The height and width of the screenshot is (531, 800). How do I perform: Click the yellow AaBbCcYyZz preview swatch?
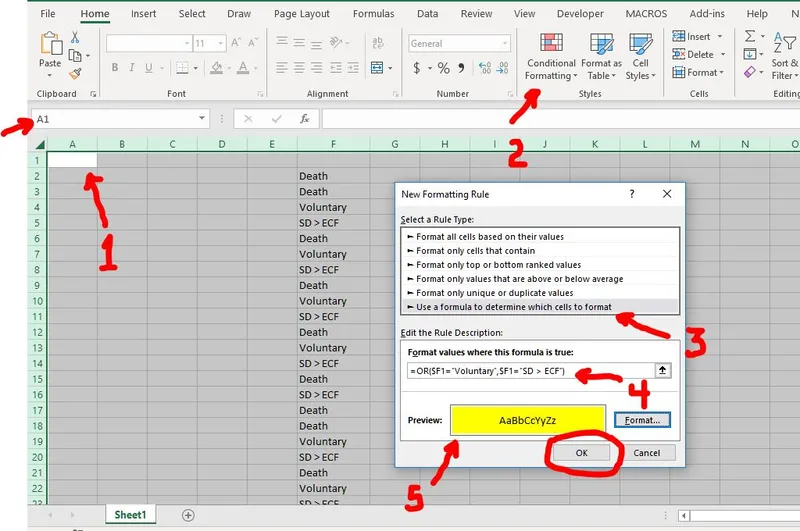point(528,420)
